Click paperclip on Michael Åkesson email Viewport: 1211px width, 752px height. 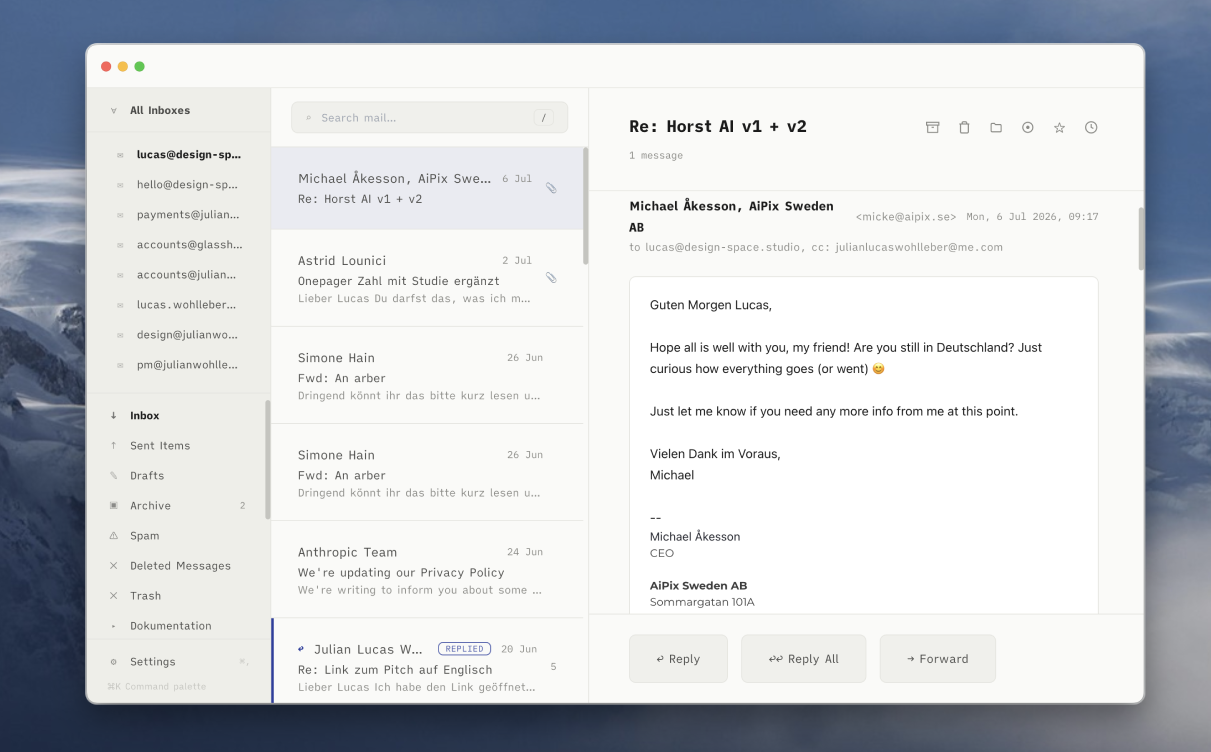coord(551,187)
